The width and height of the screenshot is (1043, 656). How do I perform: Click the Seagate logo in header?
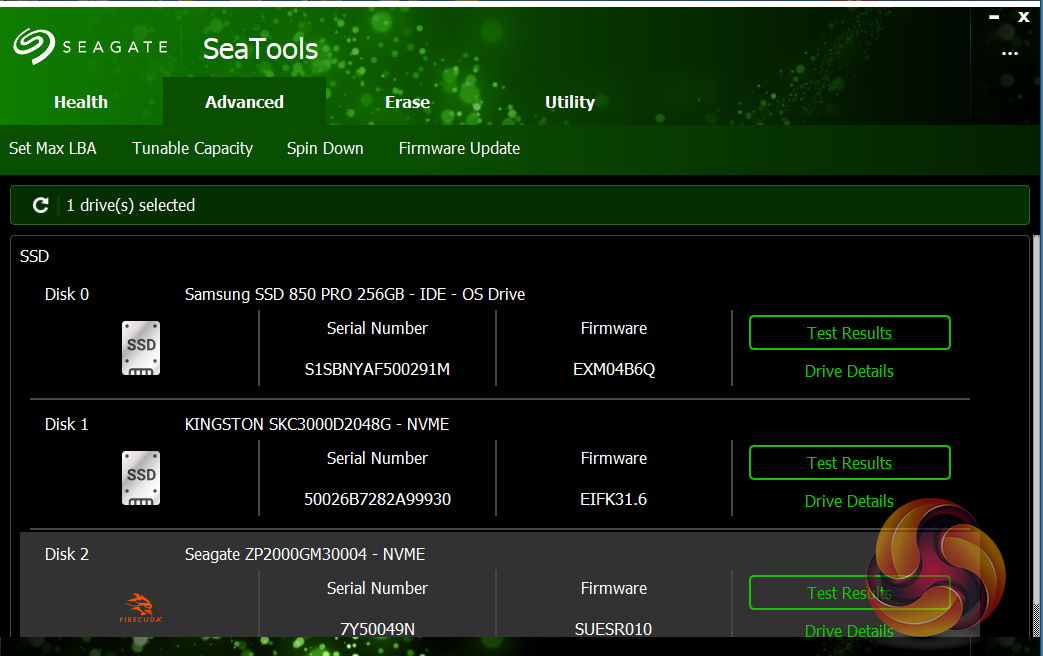[91, 46]
